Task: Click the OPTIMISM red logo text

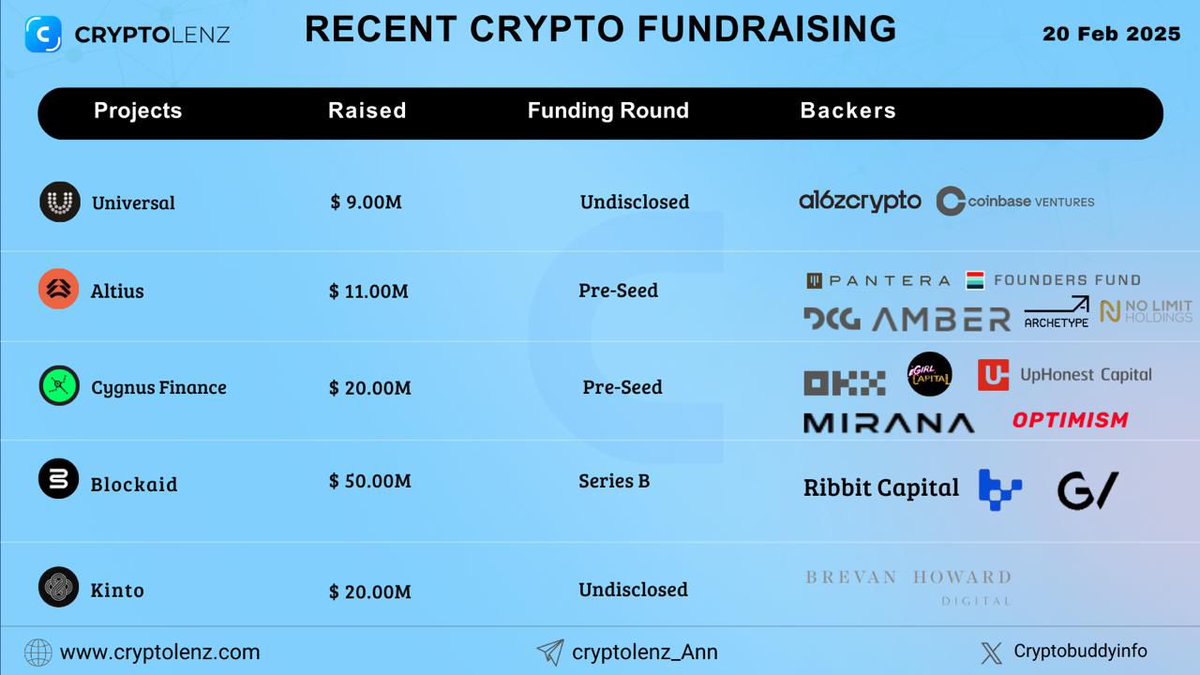Action: [1070, 420]
